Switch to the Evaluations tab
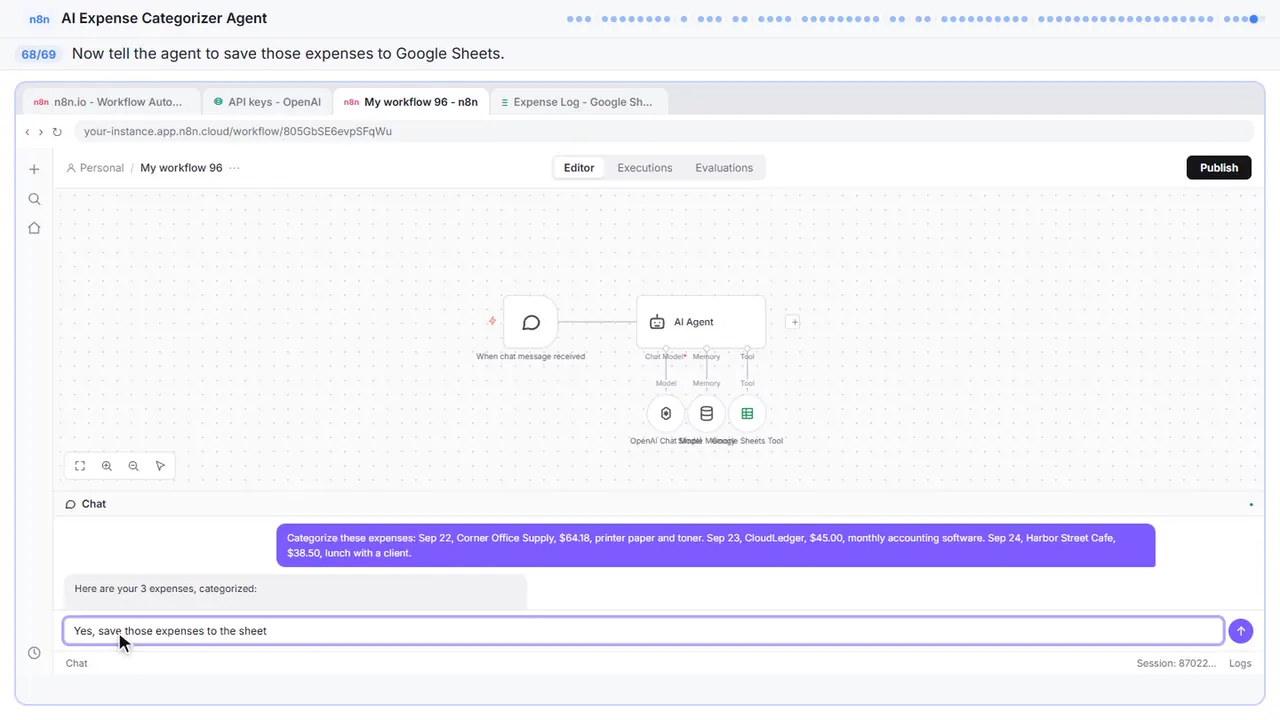1280x720 pixels. [724, 168]
